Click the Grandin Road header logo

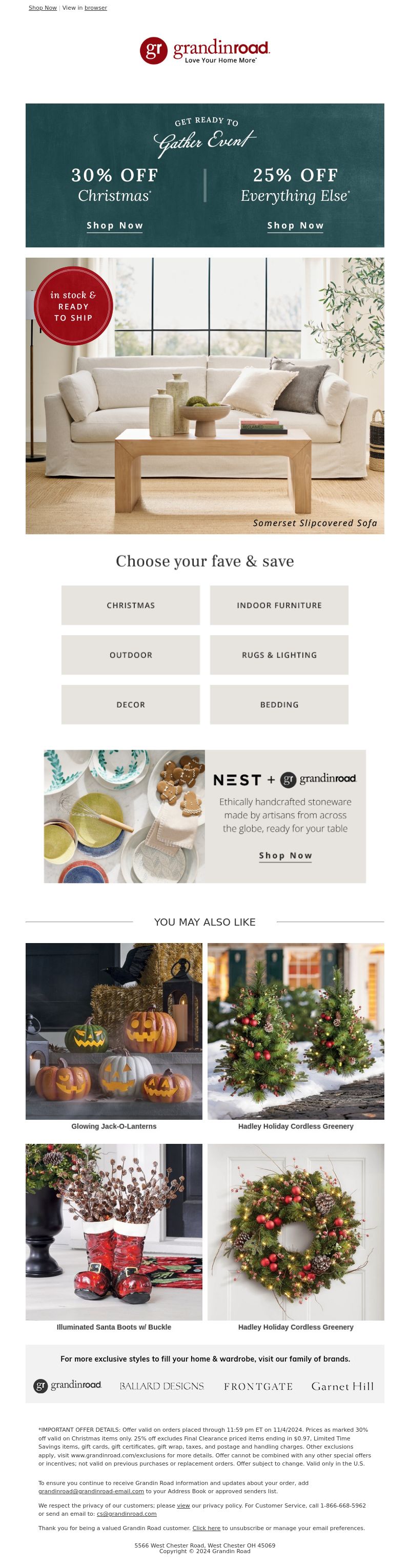[204, 51]
